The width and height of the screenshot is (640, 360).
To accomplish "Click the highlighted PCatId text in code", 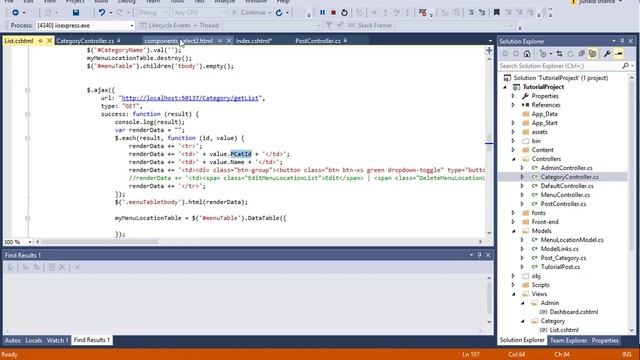I will (241, 154).
